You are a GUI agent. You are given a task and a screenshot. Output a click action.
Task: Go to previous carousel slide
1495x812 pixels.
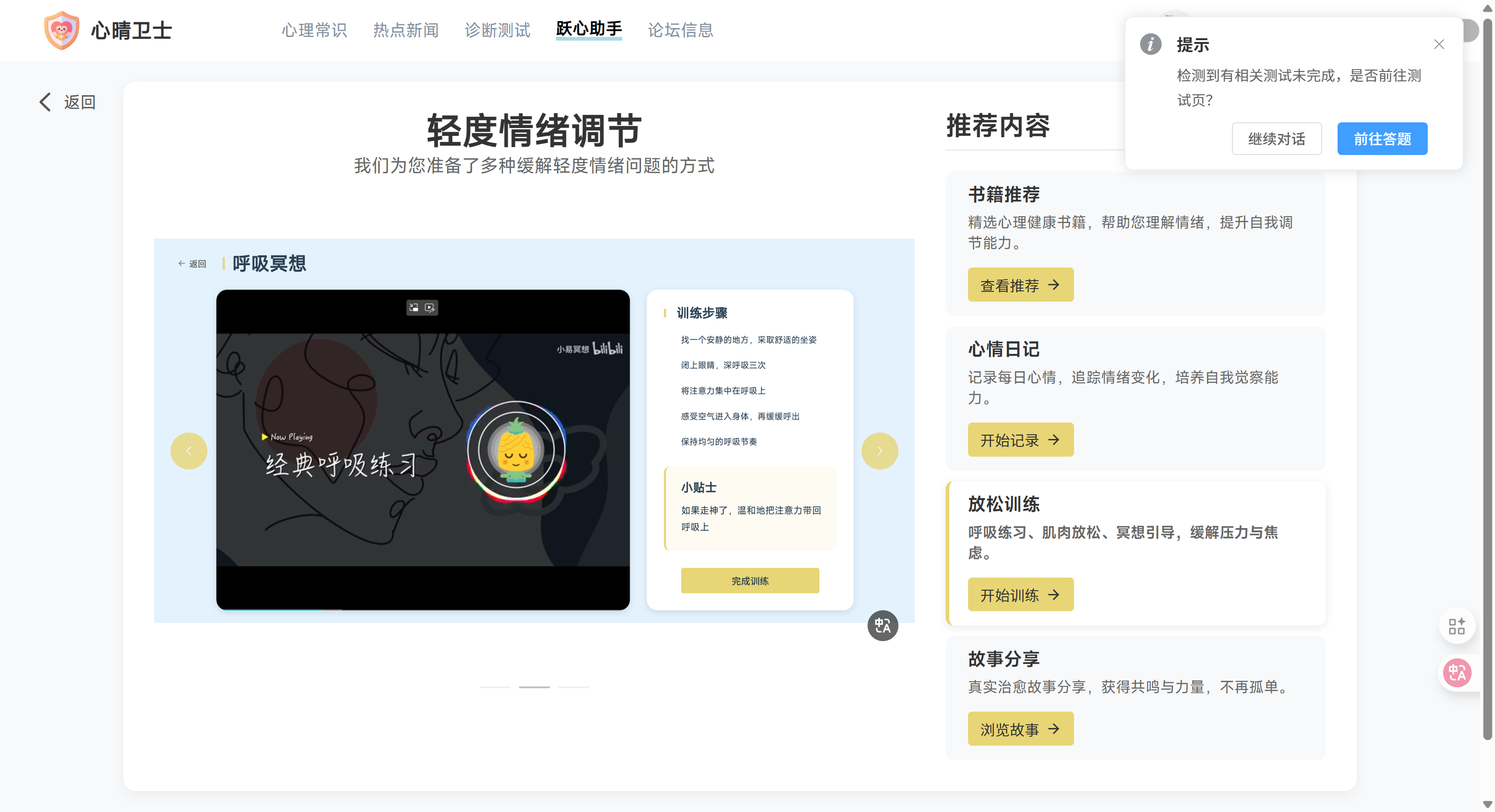pos(189,451)
